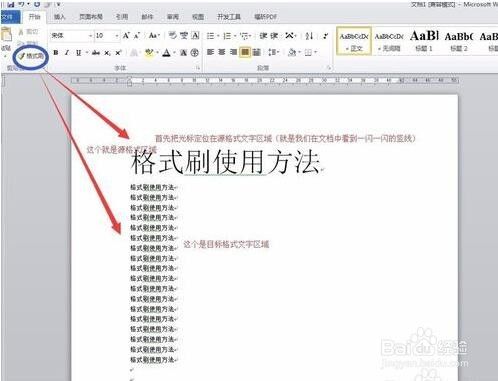Click the Asian Layout icon
Viewport: 498px width, 381px height.
[x=290, y=35]
